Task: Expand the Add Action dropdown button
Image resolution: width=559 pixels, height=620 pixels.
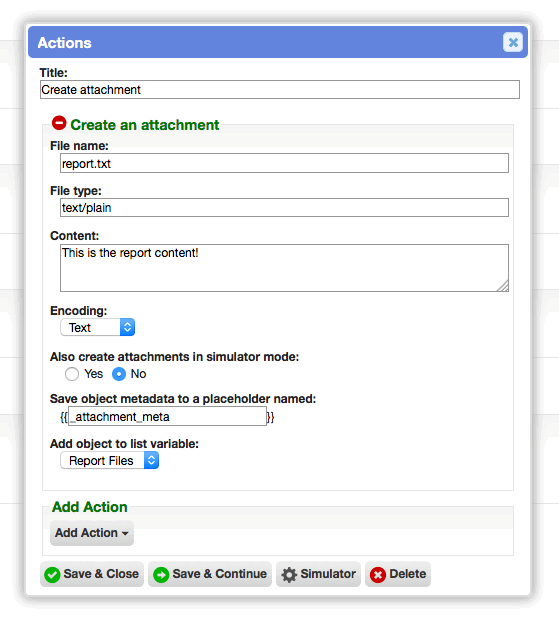Action: (92, 533)
